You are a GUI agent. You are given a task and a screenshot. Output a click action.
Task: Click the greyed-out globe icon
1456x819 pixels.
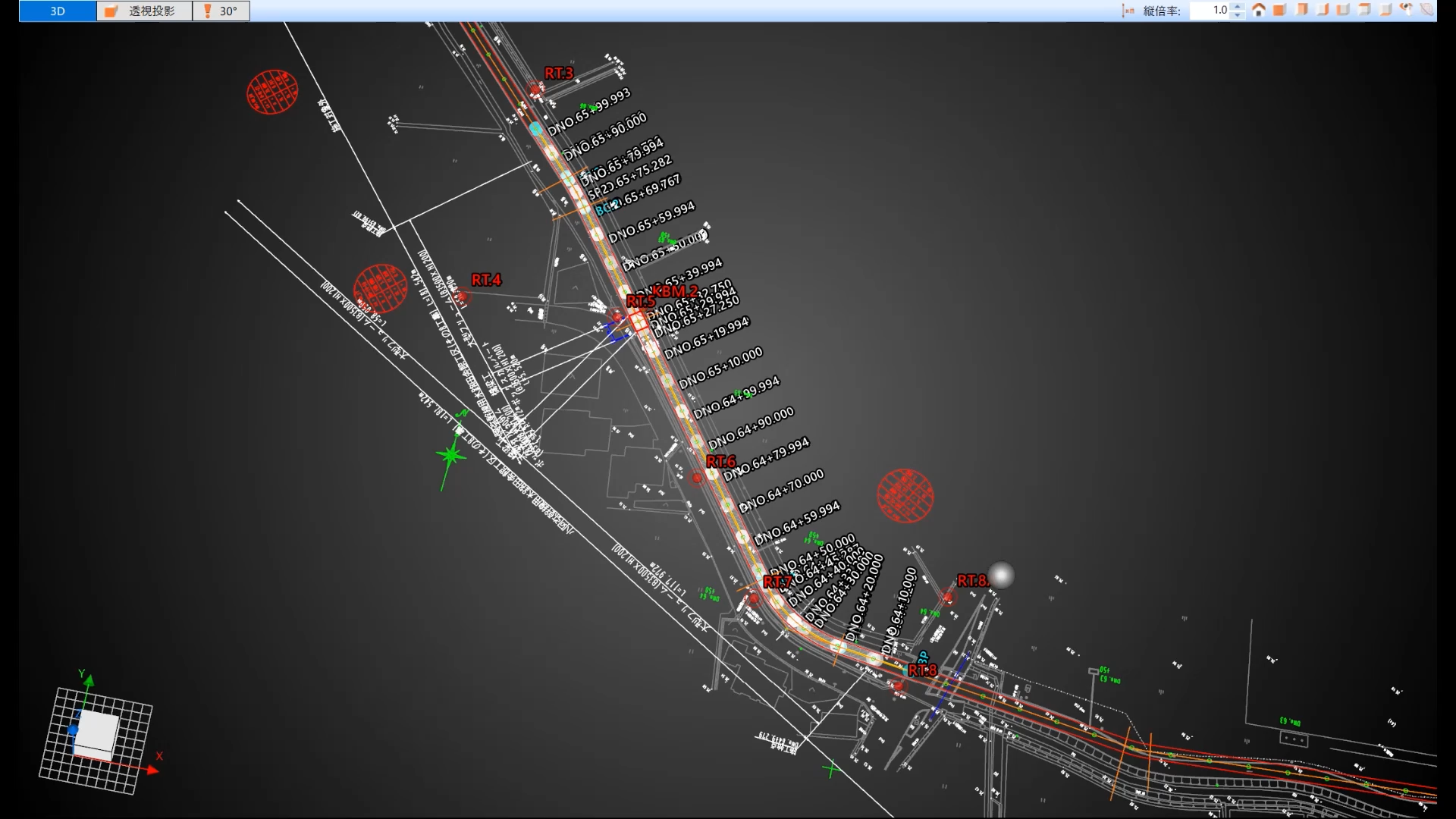(x=1427, y=10)
